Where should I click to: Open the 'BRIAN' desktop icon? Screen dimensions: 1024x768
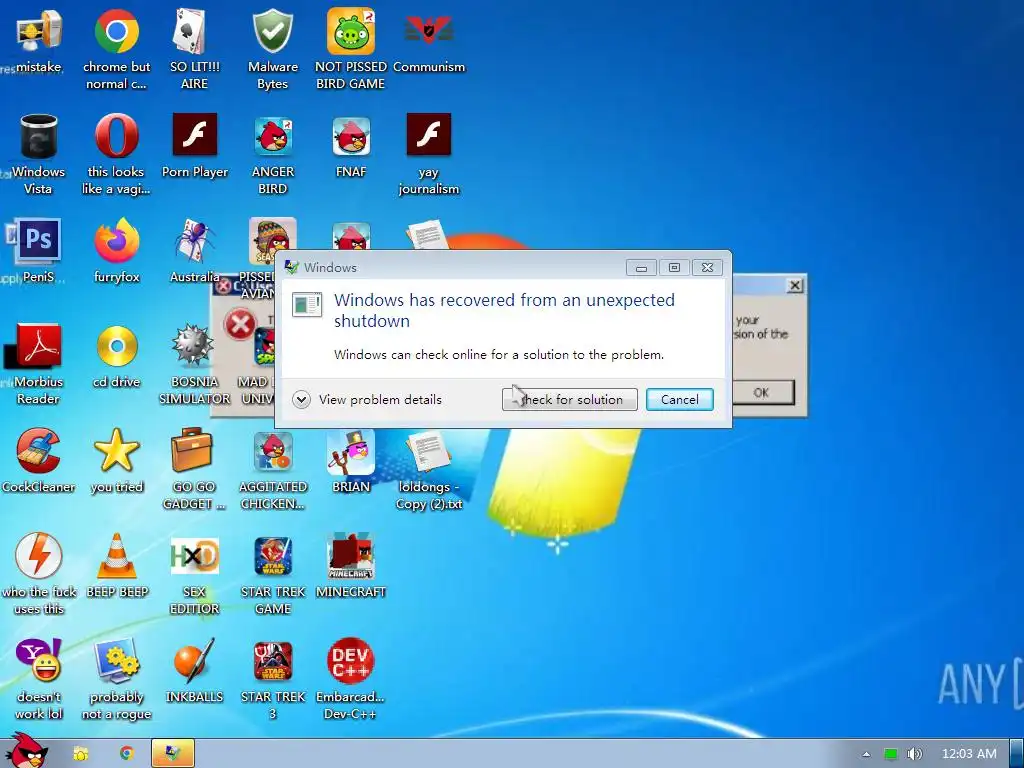pyautogui.click(x=351, y=452)
